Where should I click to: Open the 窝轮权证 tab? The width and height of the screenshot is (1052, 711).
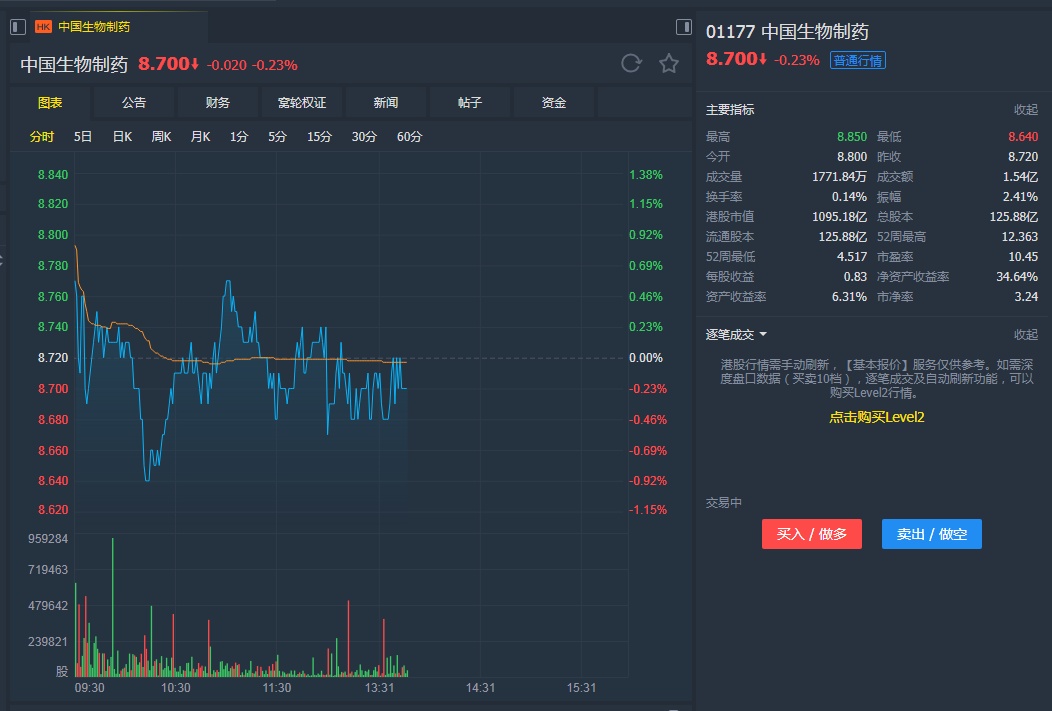click(x=302, y=103)
